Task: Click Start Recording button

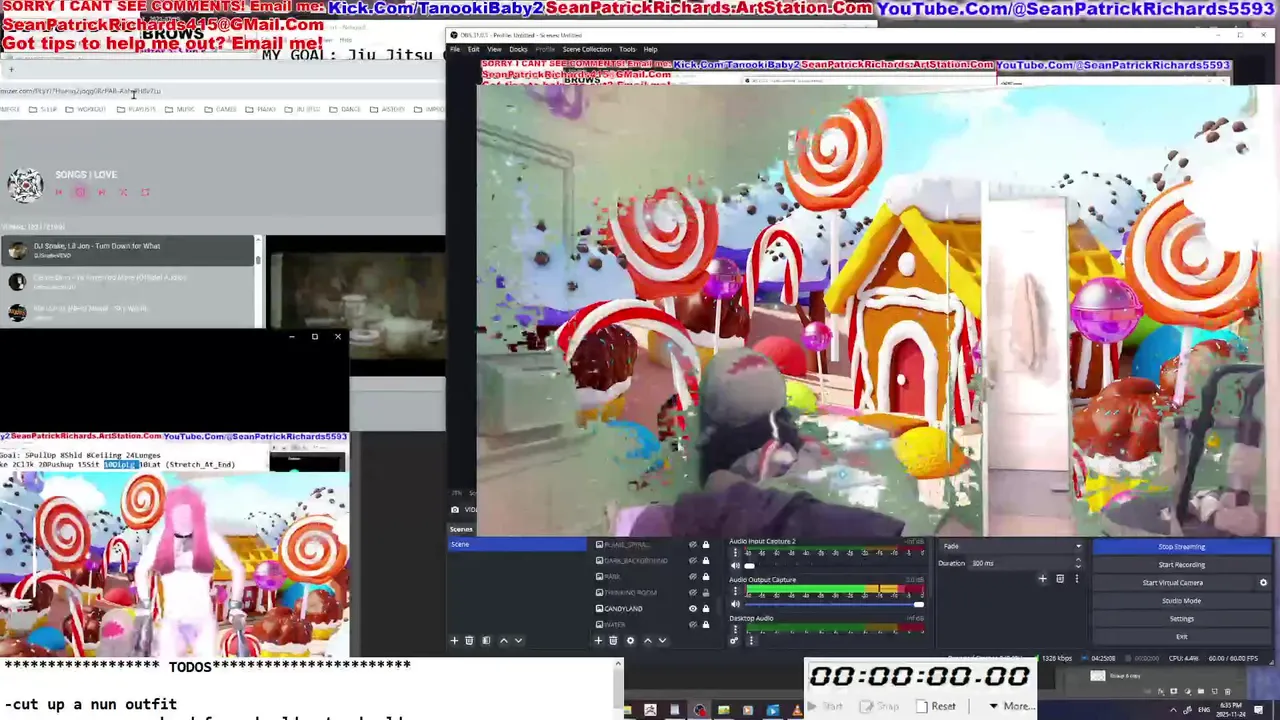Action: [x=1182, y=564]
